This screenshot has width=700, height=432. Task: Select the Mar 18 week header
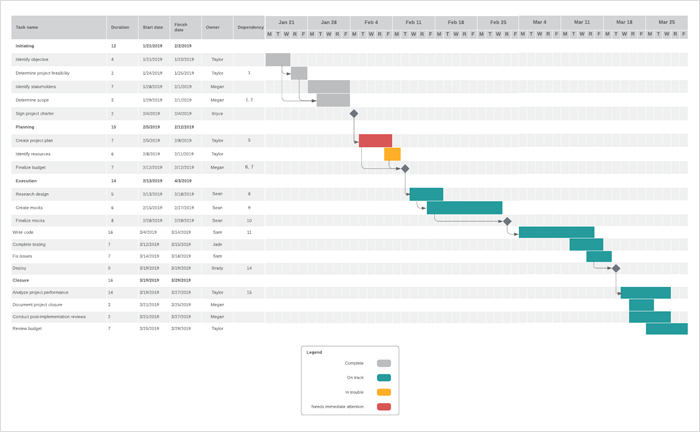coord(624,22)
